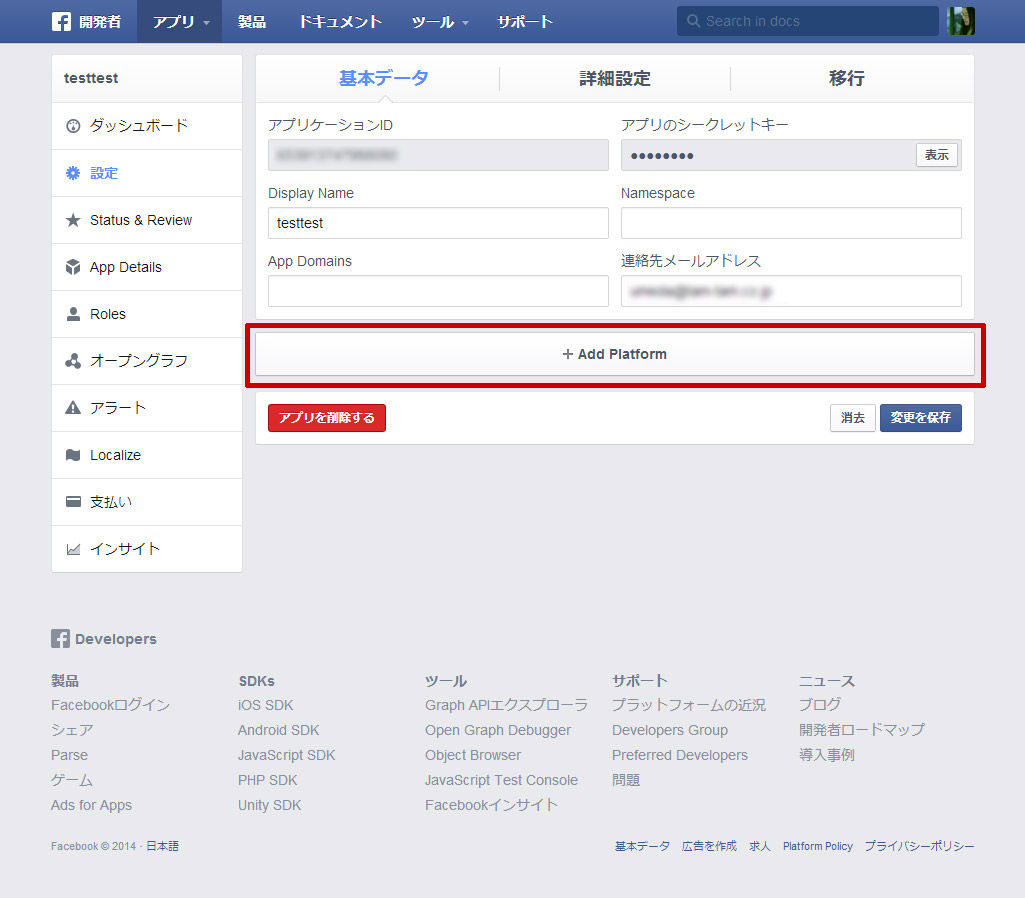Image resolution: width=1025 pixels, height=898 pixels.
Task: Click the Facebookログイン footer link
Action: [110, 705]
